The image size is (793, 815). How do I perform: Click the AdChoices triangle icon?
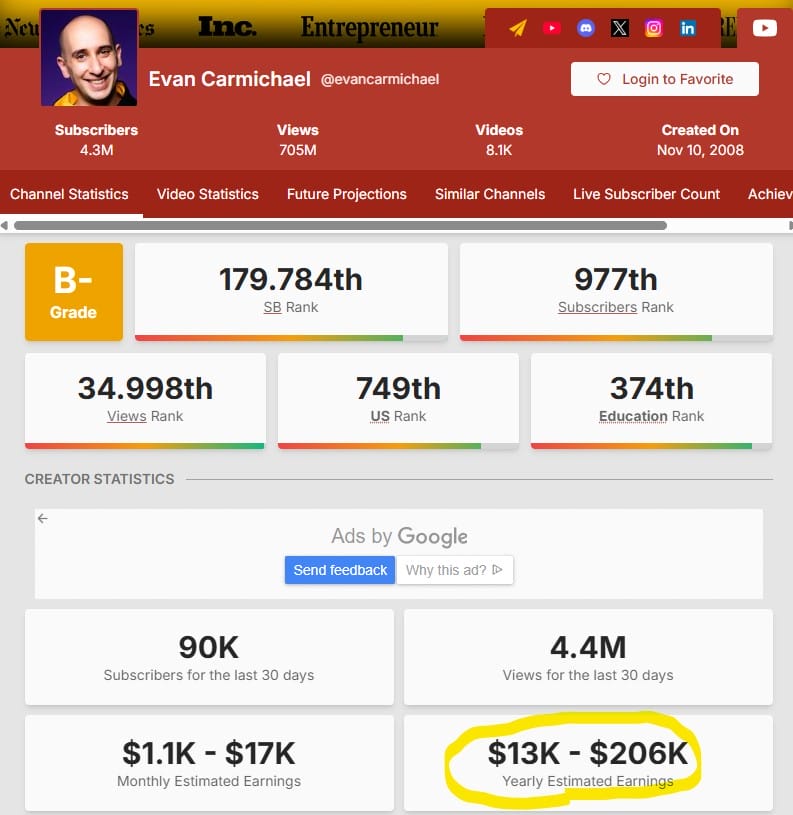497,570
